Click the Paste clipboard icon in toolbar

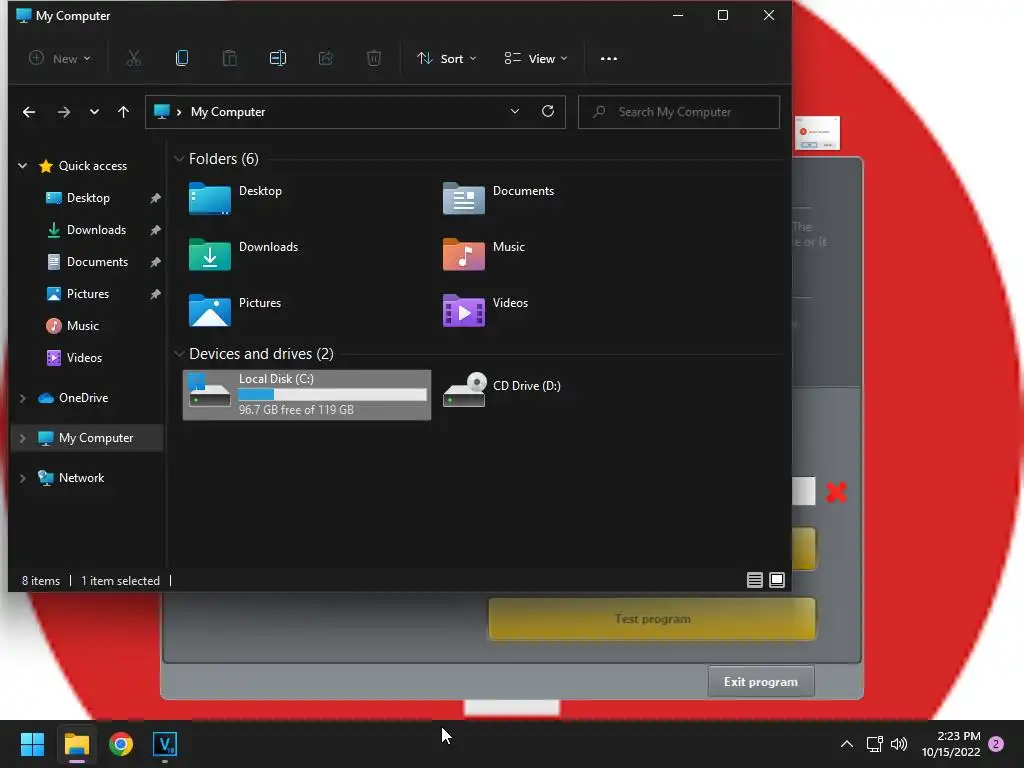pos(230,59)
